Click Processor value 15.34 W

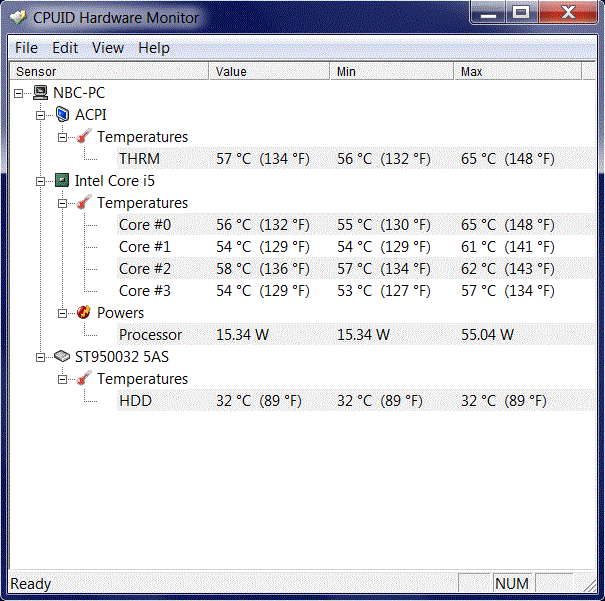(x=242, y=334)
